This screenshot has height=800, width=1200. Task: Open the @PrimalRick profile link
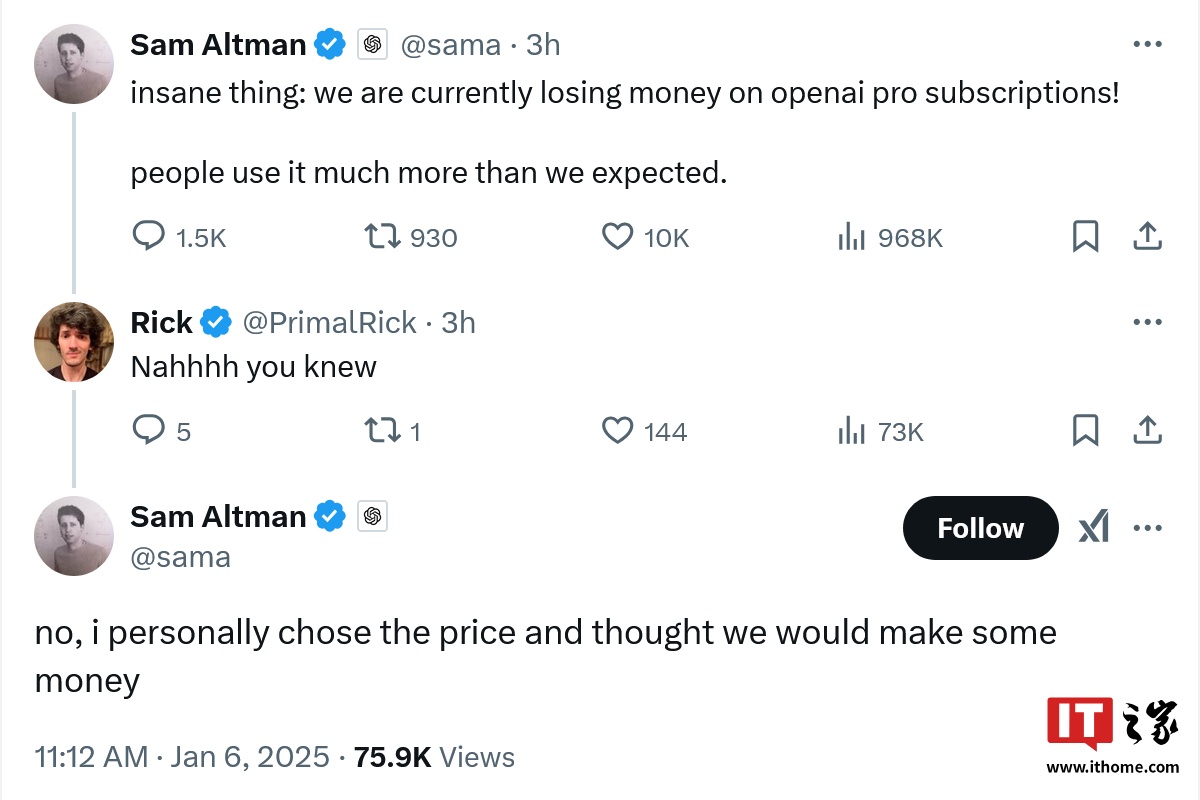[x=330, y=322]
